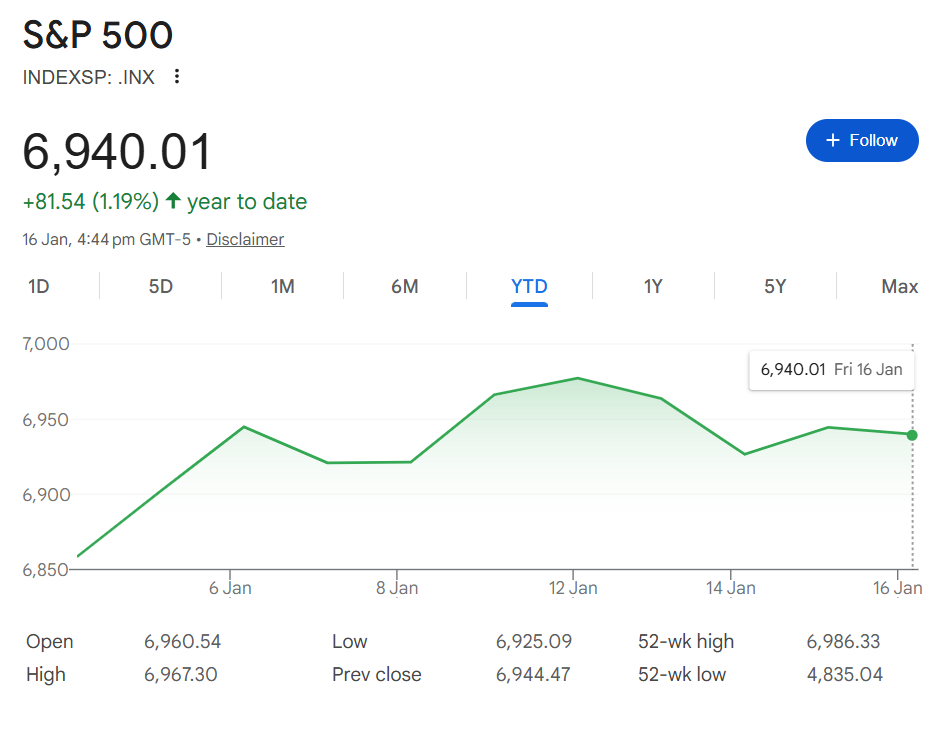
Task: Show the Max time range chart
Action: (899, 287)
